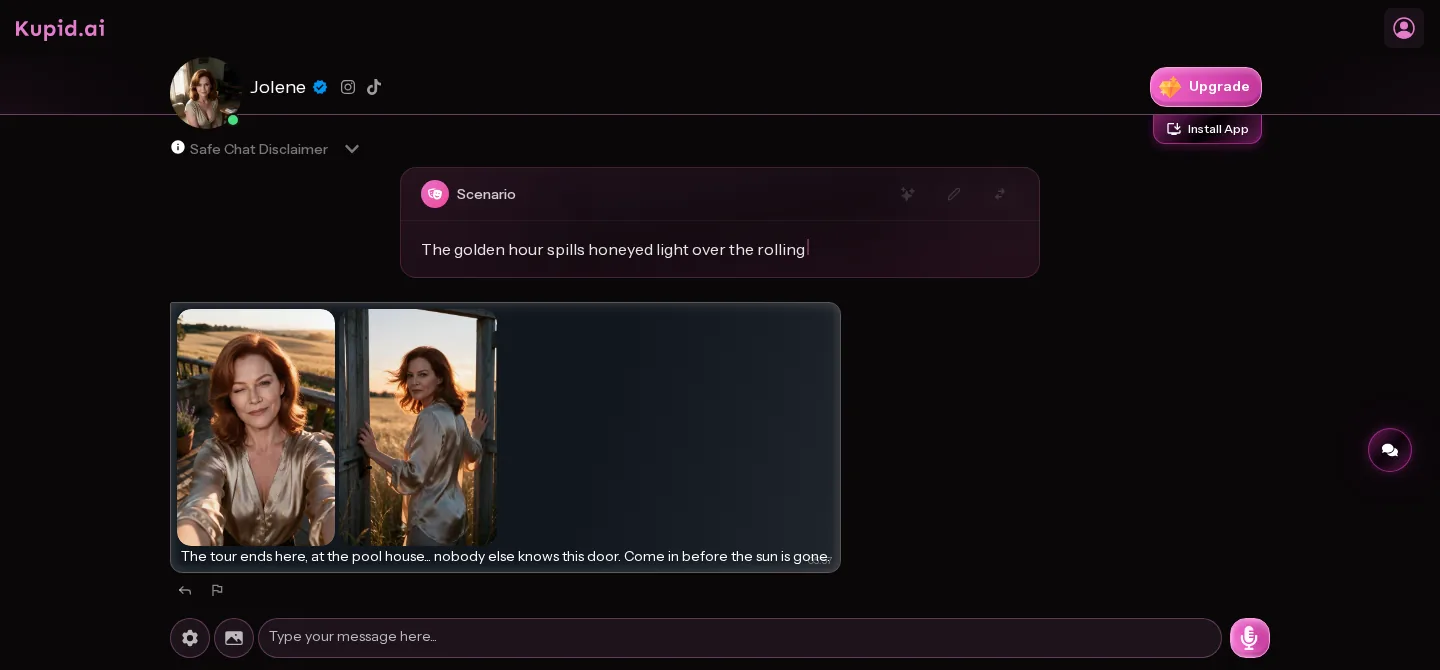Click the Install App button
Image resolution: width=1440 pixels, height=670 pixels.
tap(1207, 129)
